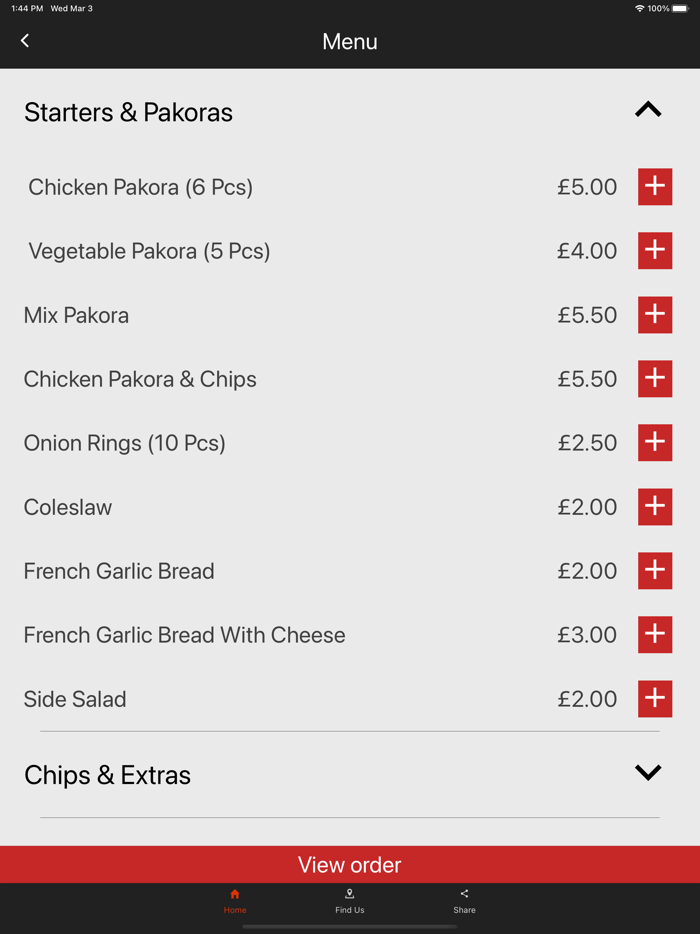
Task: Add Coleslaw using its plus icon
Action: pyautogui.click(x=655, y=507)
